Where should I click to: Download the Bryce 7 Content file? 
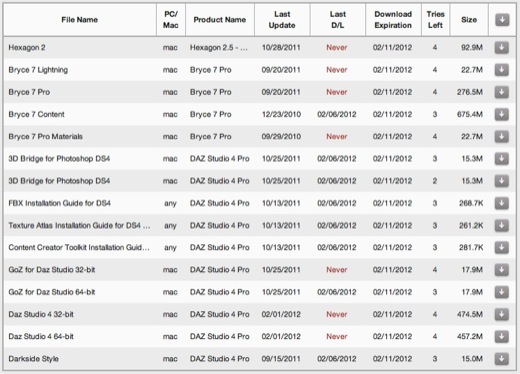[x=502, y=114]
